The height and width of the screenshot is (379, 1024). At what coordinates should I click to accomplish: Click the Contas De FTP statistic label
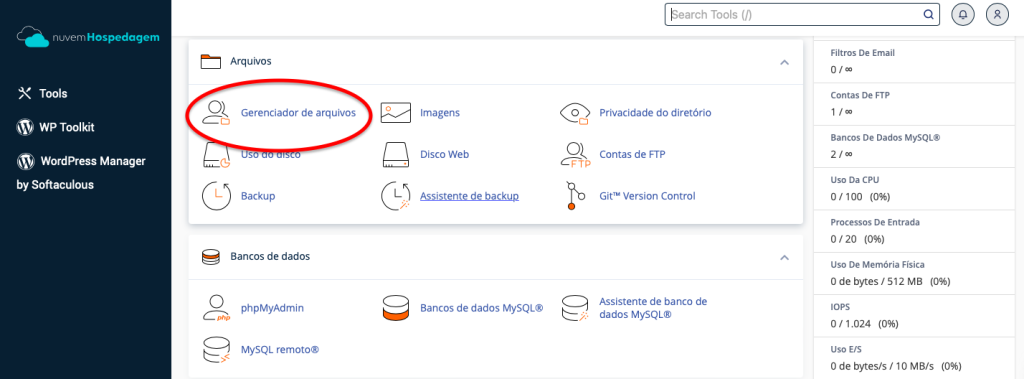860,95
